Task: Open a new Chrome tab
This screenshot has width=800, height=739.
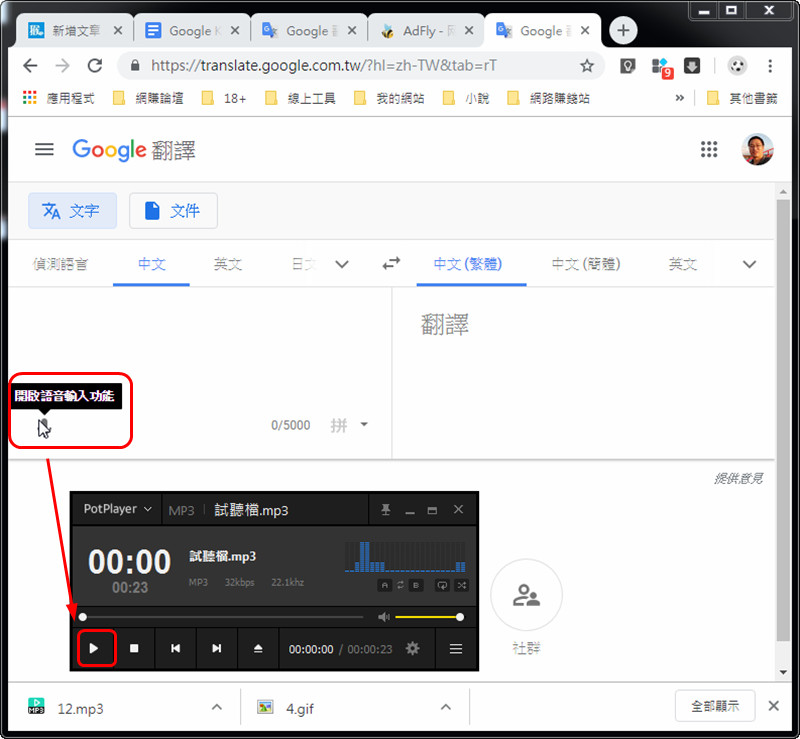Action: pos(623,31)
